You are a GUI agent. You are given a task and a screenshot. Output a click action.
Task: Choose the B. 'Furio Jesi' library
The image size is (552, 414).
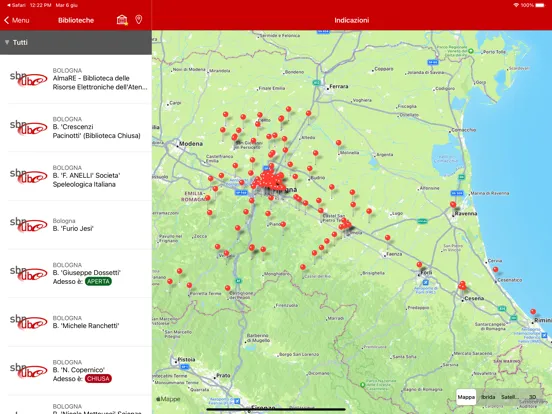76,225
